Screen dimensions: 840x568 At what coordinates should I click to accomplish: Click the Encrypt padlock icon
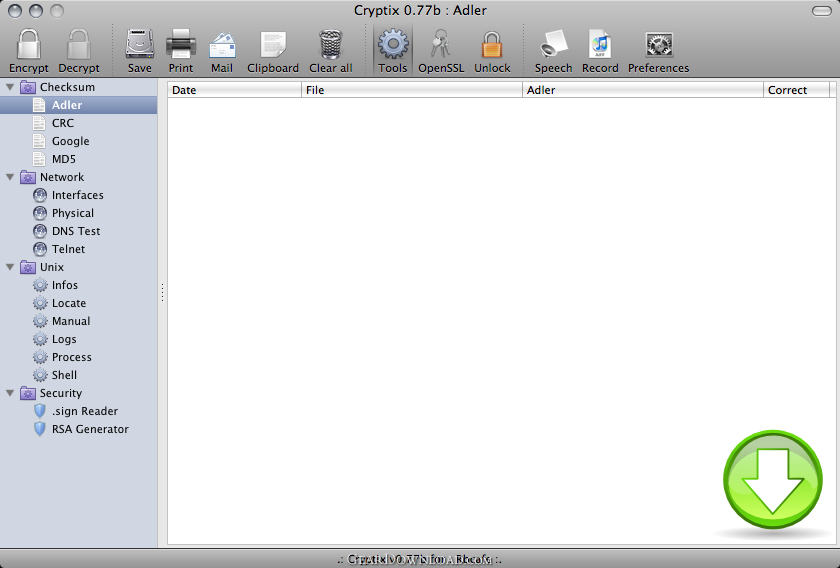pos(29,45)
